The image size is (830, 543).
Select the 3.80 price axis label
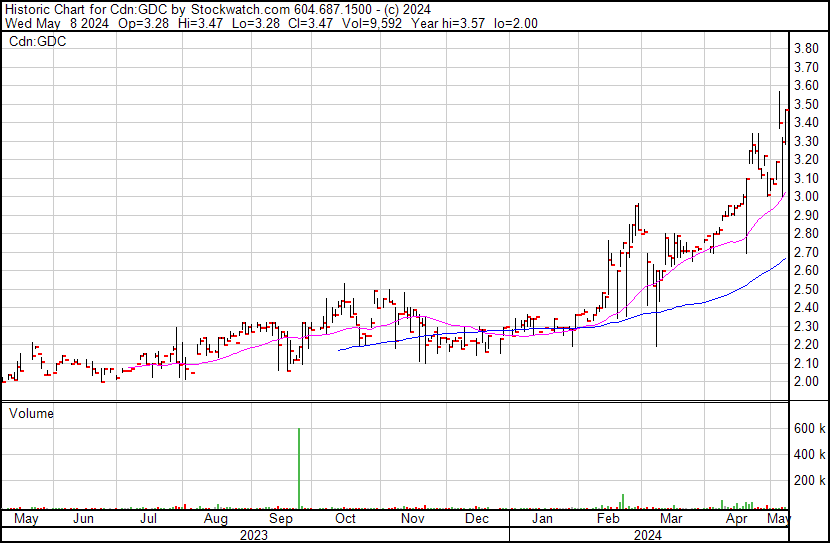[807, 49]
